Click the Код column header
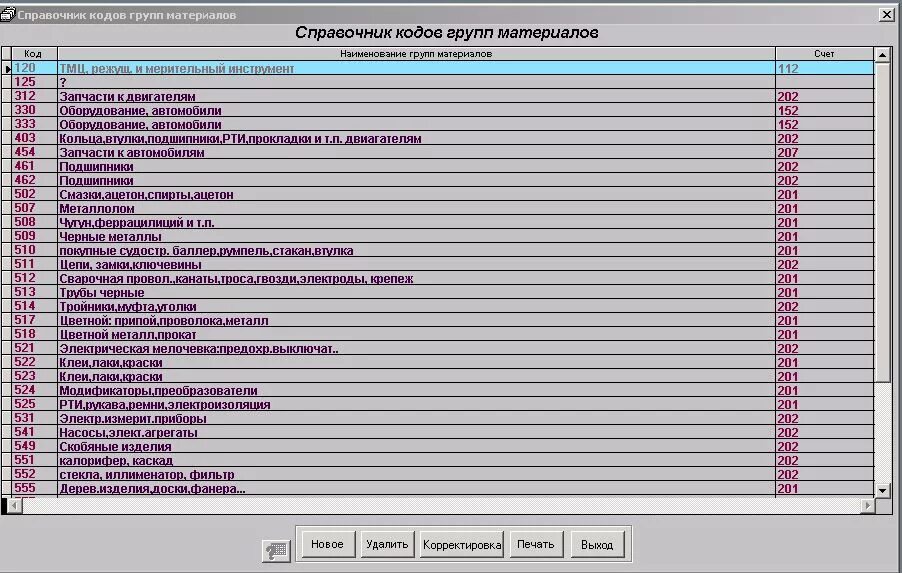Screen dimensions: 902x573 [x=33, y=54]
